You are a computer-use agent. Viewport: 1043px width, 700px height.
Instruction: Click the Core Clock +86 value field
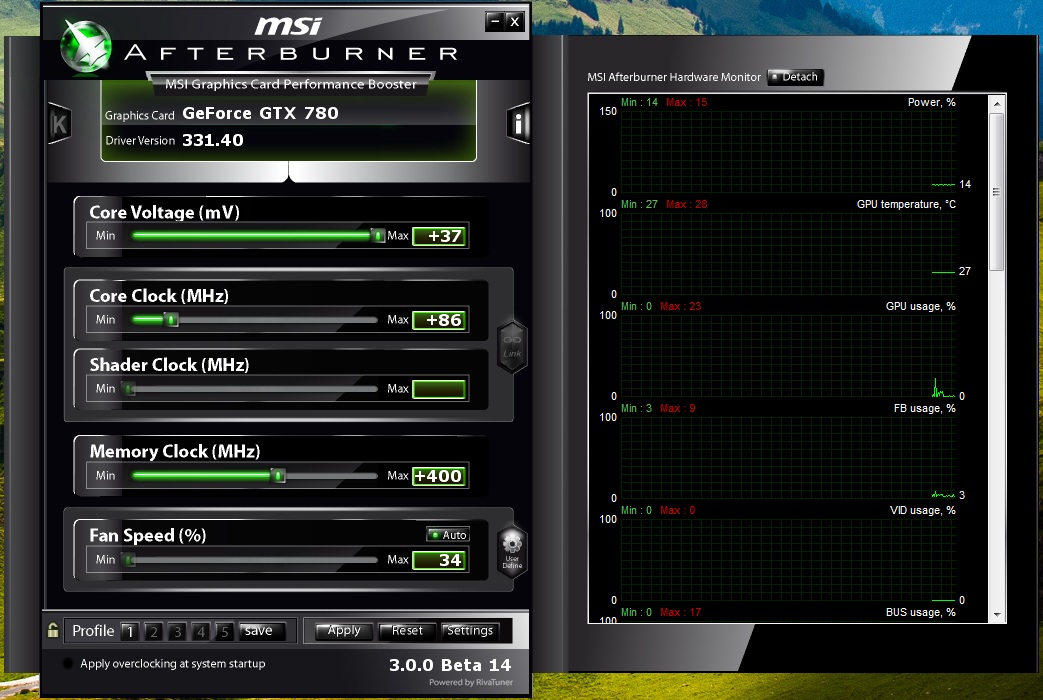(440, 320)
